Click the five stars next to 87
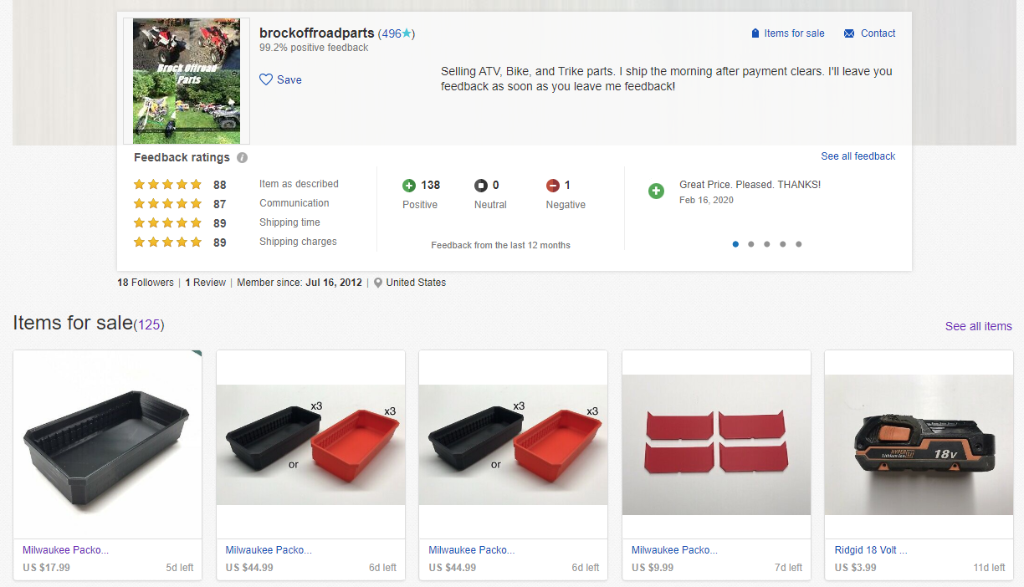1024x587 pixels. tap(167, 204)
